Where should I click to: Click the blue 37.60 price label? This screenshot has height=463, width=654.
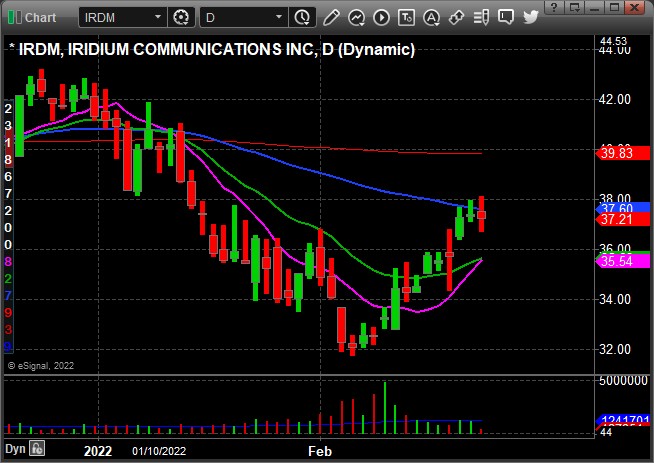coord(623,207)
